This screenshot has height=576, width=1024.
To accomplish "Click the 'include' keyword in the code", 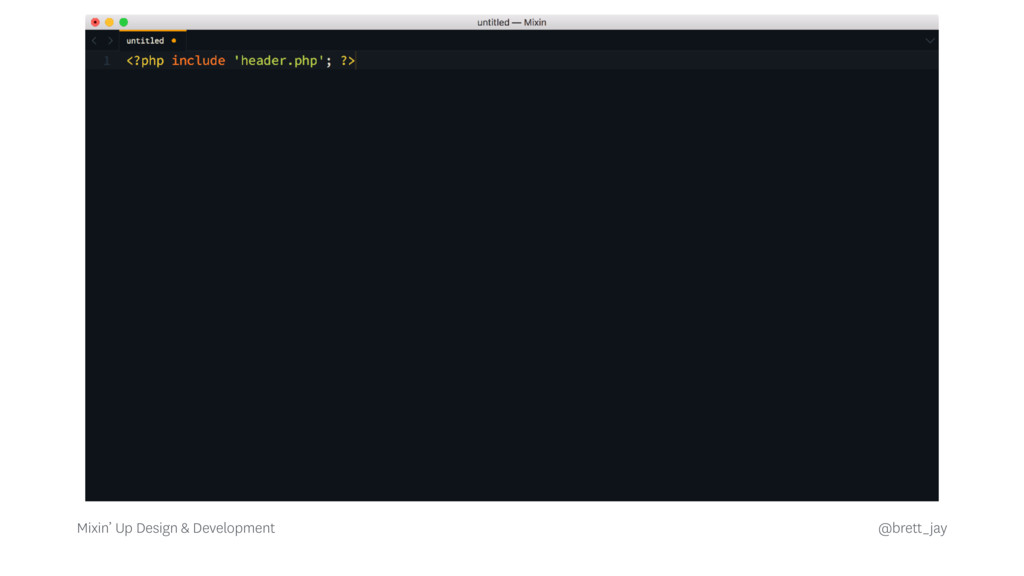I will coord(199,61).
